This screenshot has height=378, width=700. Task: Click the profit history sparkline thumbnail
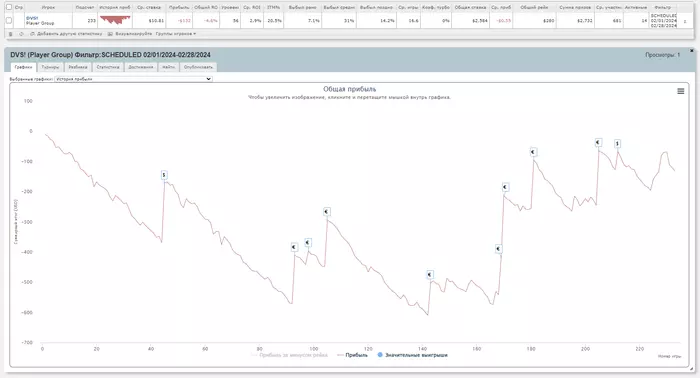(x=115, y=20)
